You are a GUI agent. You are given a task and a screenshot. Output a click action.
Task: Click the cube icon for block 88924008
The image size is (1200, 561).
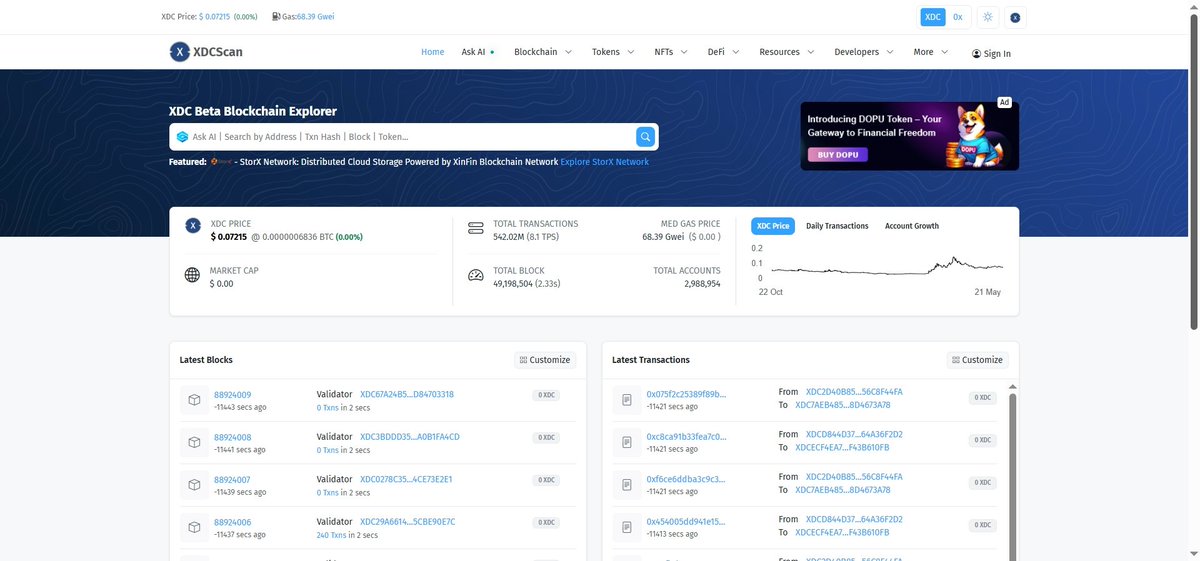[194, 442]
